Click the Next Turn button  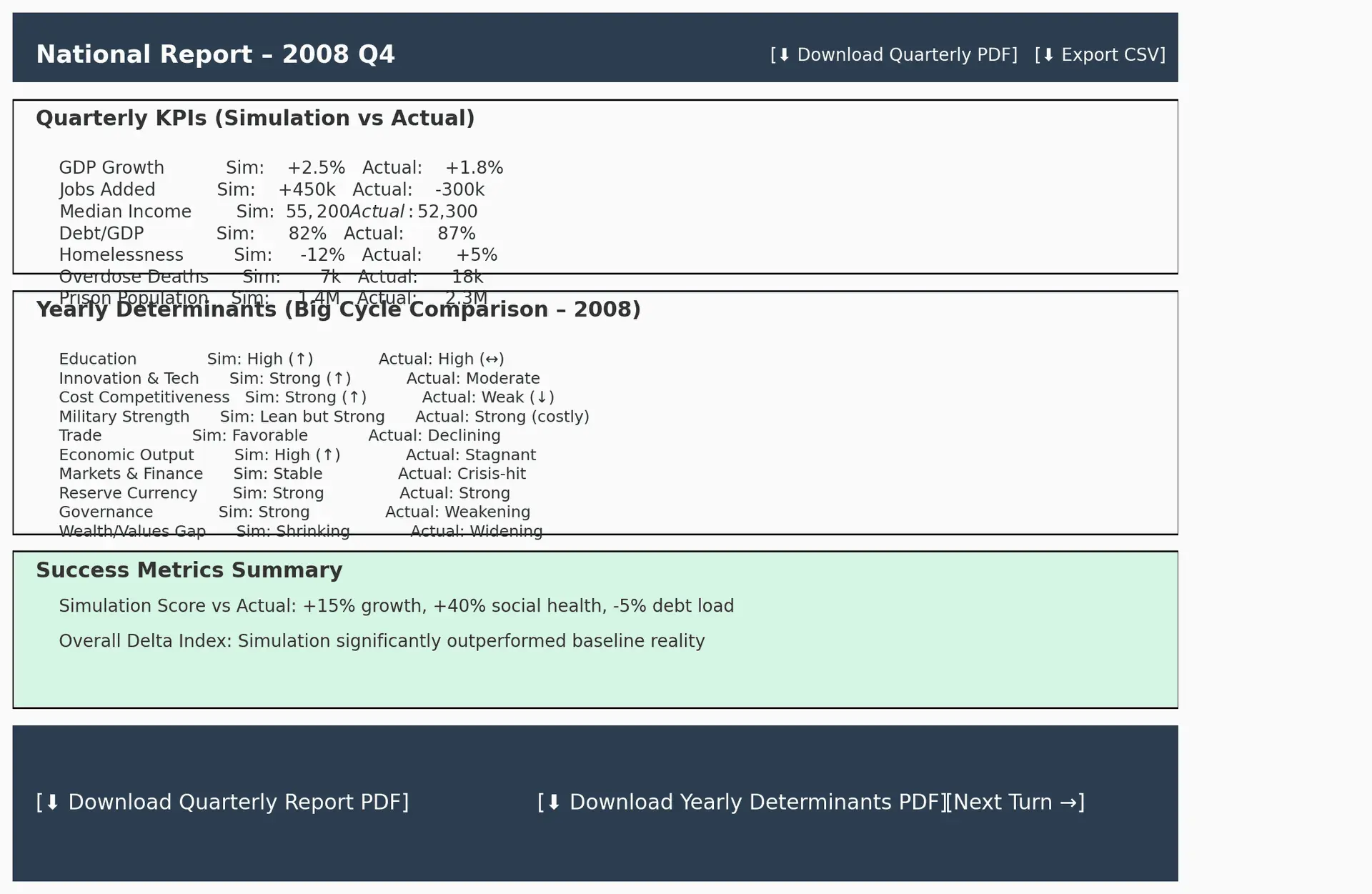click(1016, 803)
